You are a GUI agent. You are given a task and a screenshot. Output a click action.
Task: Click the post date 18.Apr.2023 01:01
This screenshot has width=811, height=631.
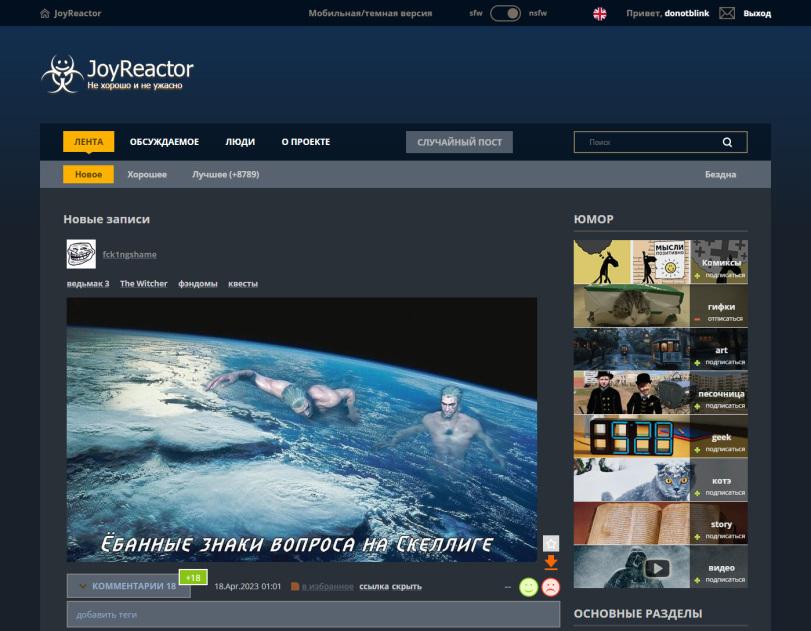point(248,587)
